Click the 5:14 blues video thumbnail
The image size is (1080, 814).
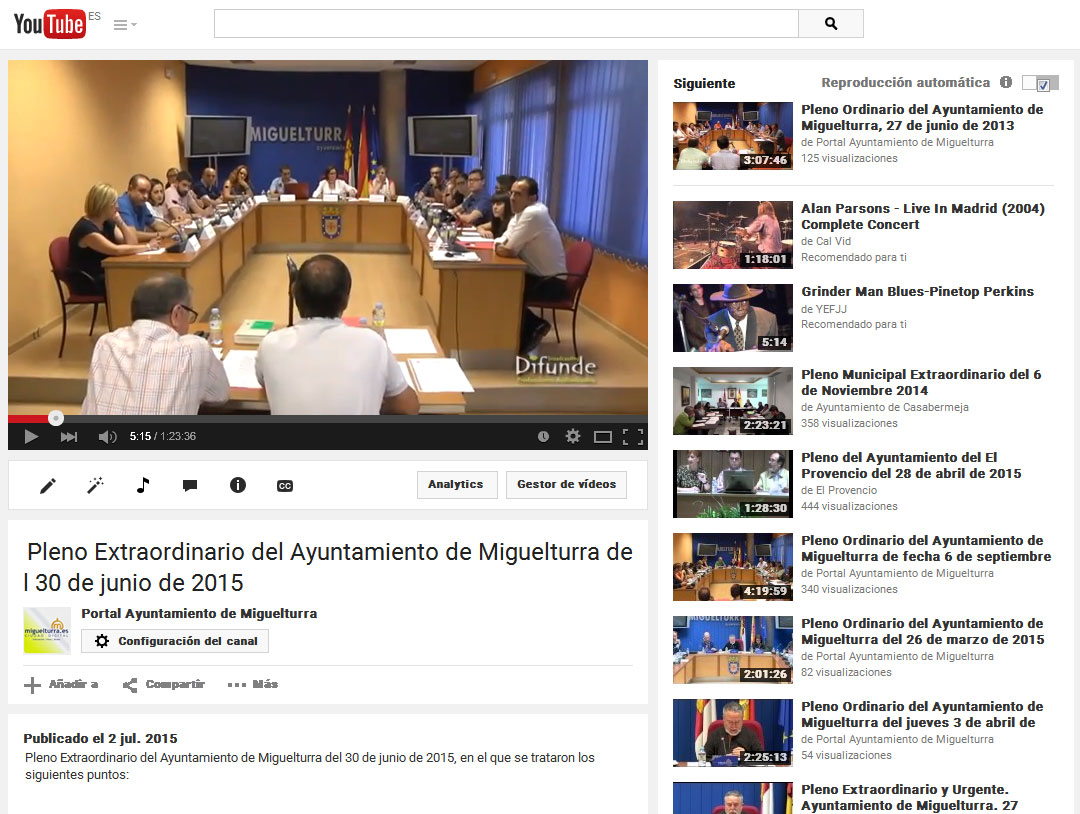pyautogui.click(x=733, y=318)
